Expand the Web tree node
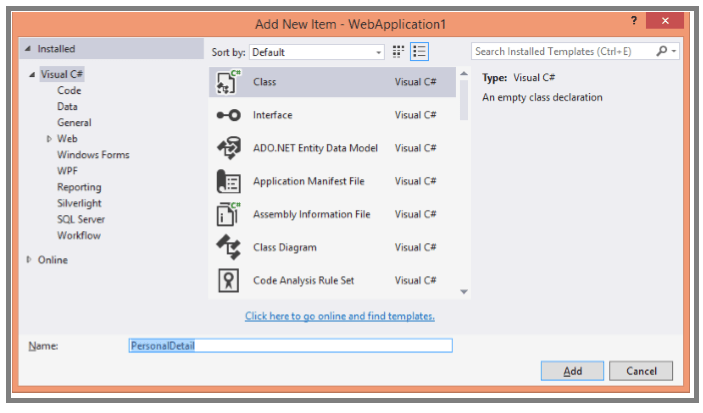 49,139
